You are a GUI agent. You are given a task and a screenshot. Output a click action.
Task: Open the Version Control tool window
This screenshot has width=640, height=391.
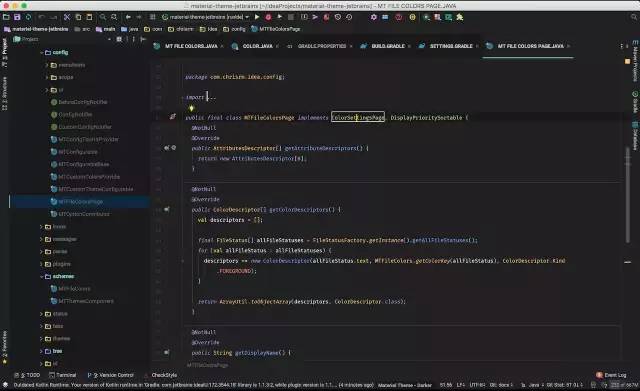[x=110, y=375]
